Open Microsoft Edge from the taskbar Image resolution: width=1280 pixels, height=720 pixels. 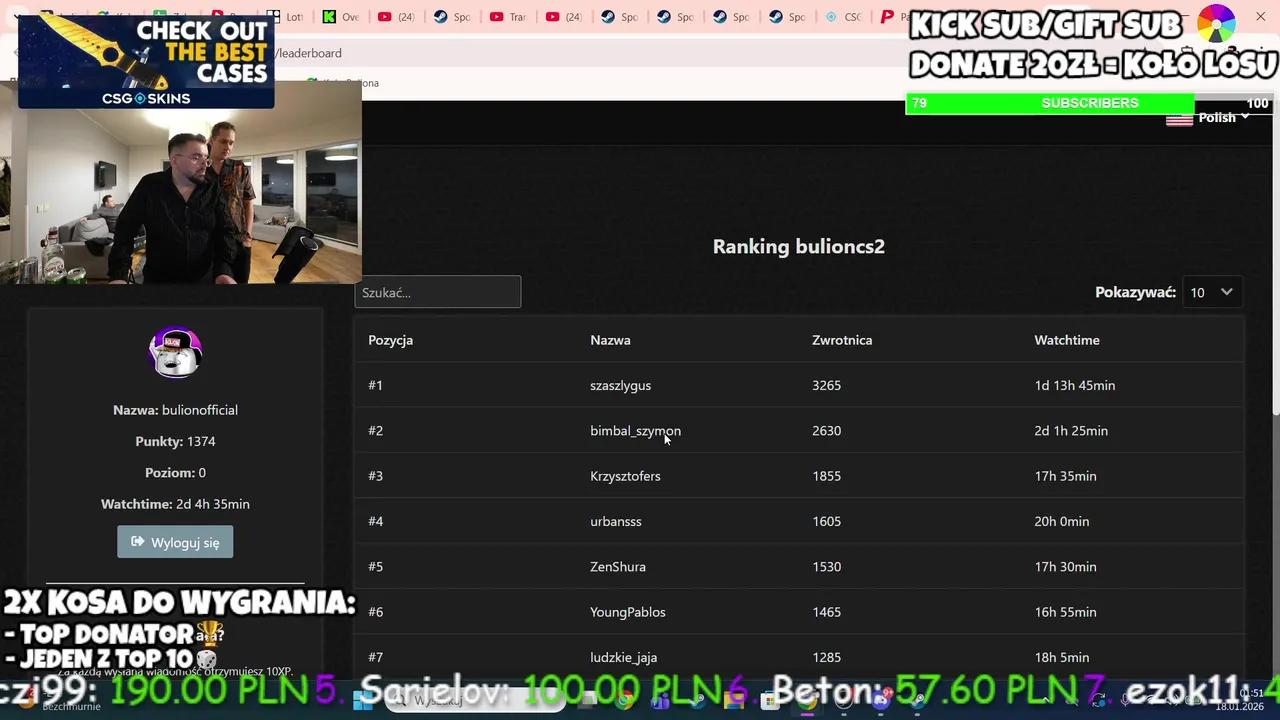click(696, 700)
